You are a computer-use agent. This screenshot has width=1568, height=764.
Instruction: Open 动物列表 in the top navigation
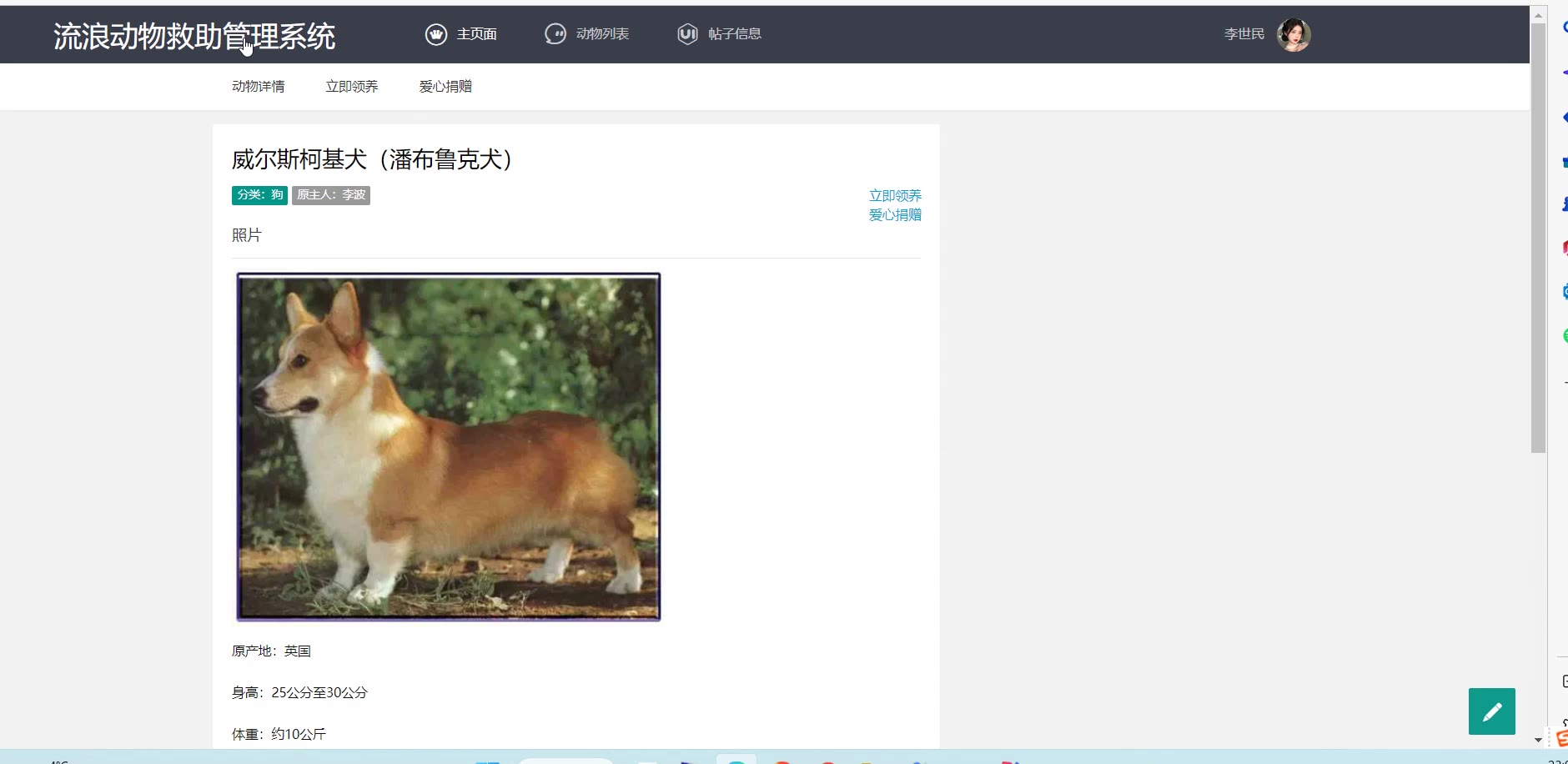pos(602,34)
